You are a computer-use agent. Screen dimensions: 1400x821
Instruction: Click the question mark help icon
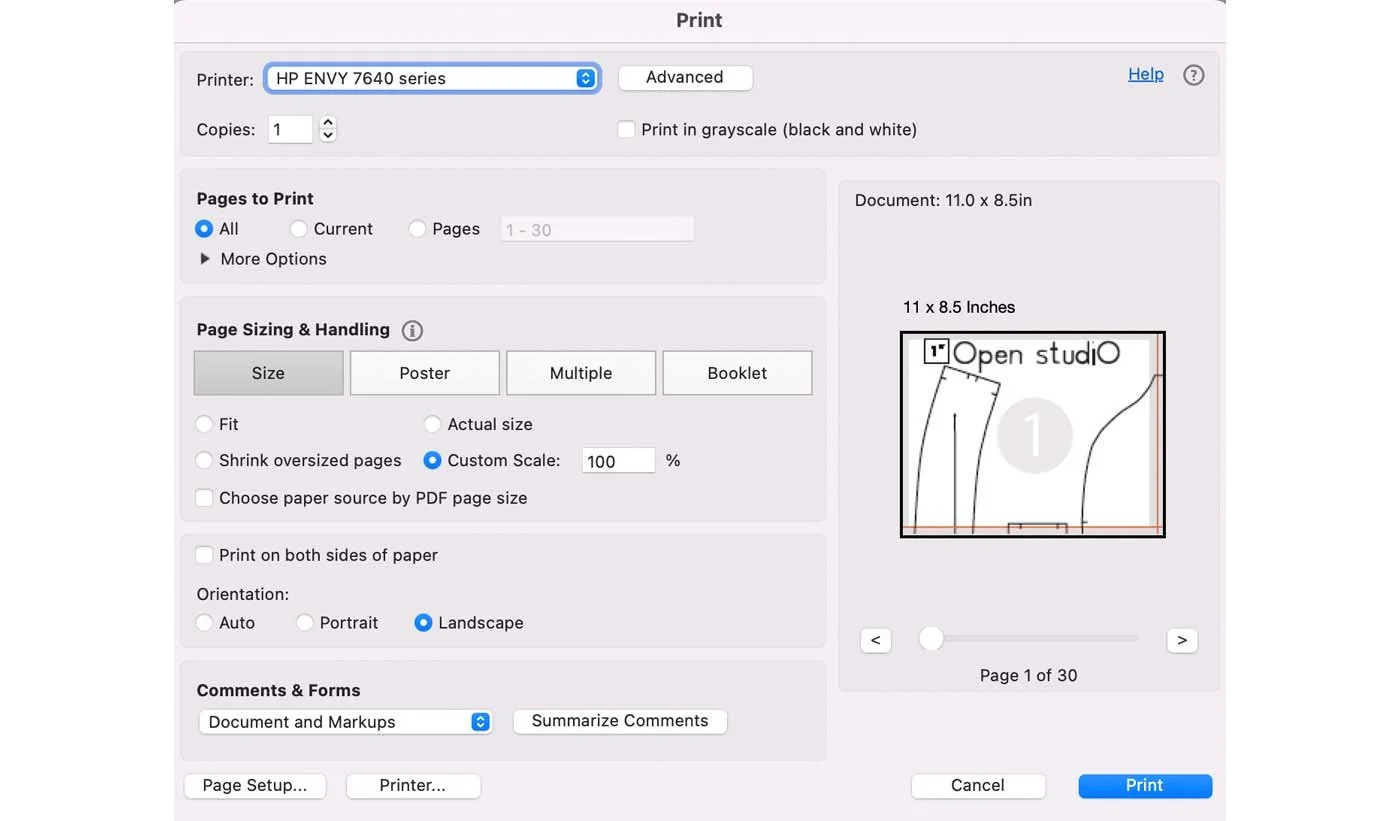1193,74
